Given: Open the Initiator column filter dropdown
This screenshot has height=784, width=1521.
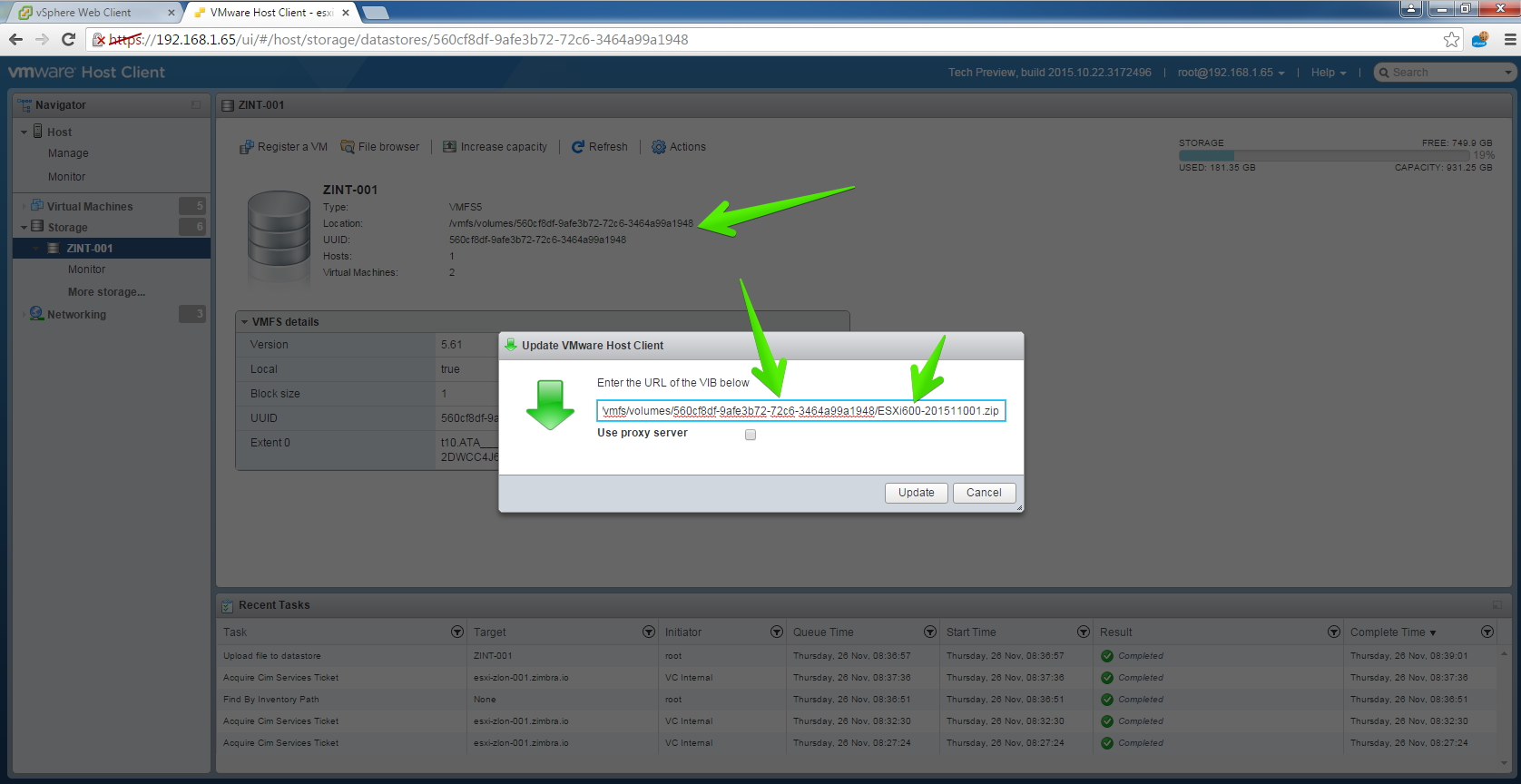Looking at the screenshot, I should tap(777, 632).
